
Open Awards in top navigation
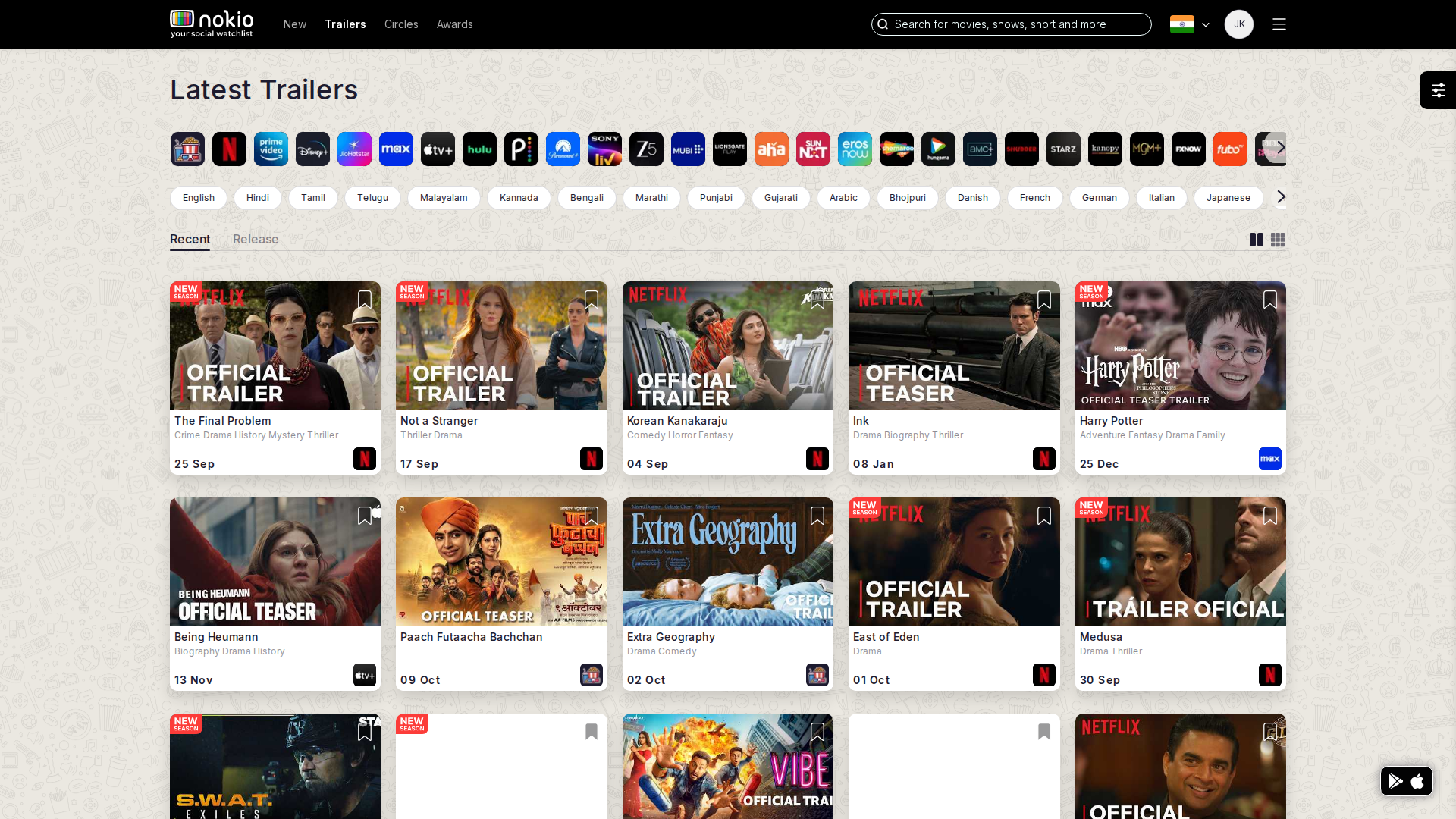point(455,24)
